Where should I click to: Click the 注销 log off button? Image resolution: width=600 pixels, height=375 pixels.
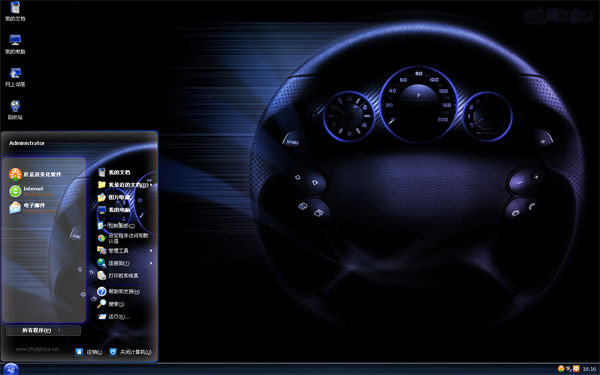pos(89,352)
